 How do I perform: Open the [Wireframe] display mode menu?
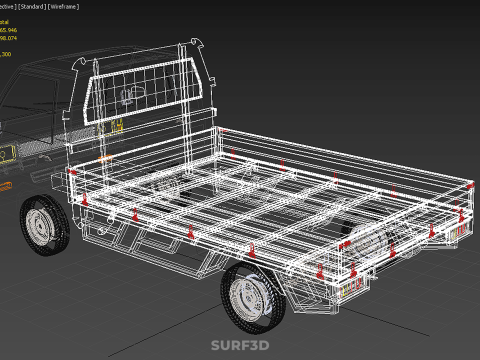(x=64, y=7)
